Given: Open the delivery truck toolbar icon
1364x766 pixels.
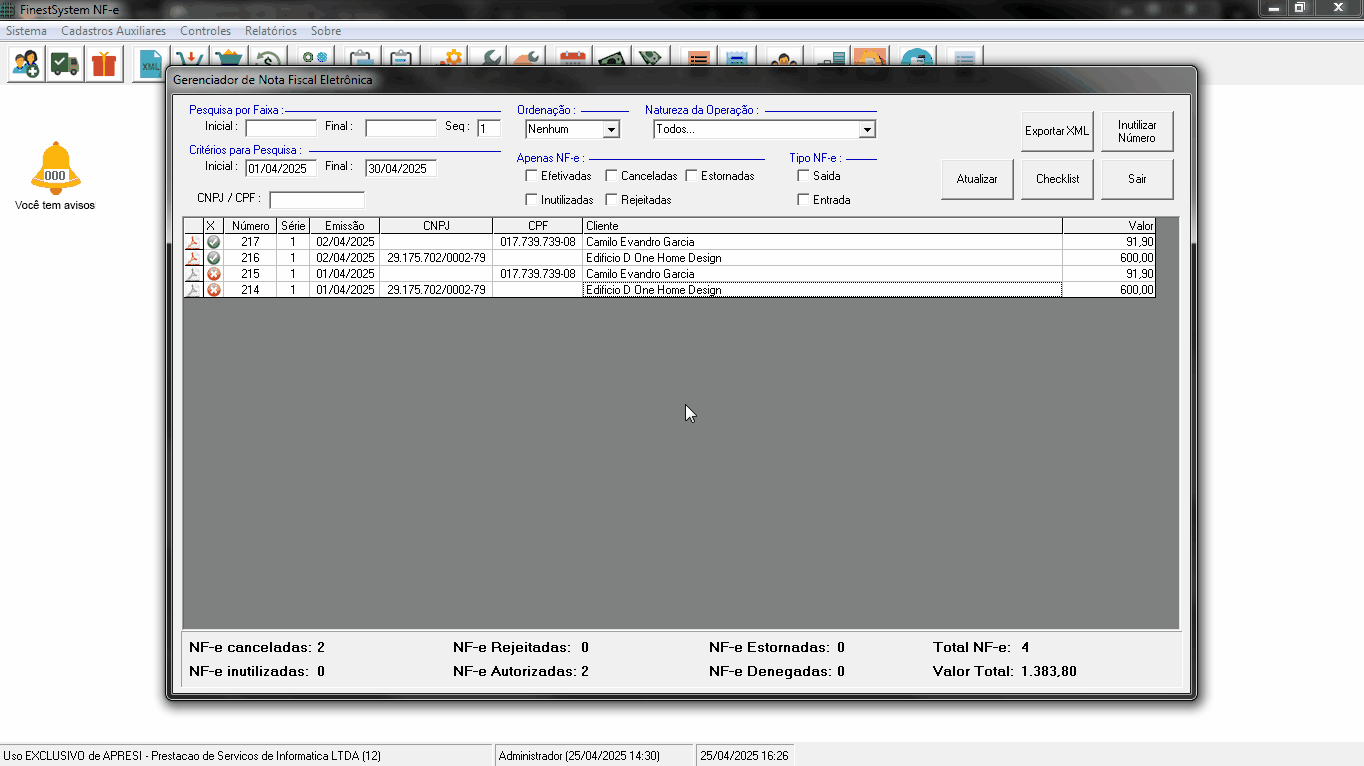Looking at the screenshot, I should (x=65, y=64).
